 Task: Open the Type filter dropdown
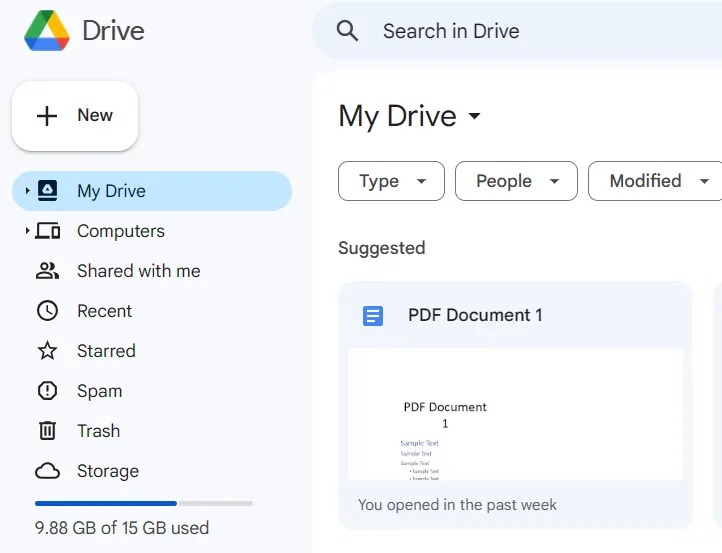tap(392, 181)
